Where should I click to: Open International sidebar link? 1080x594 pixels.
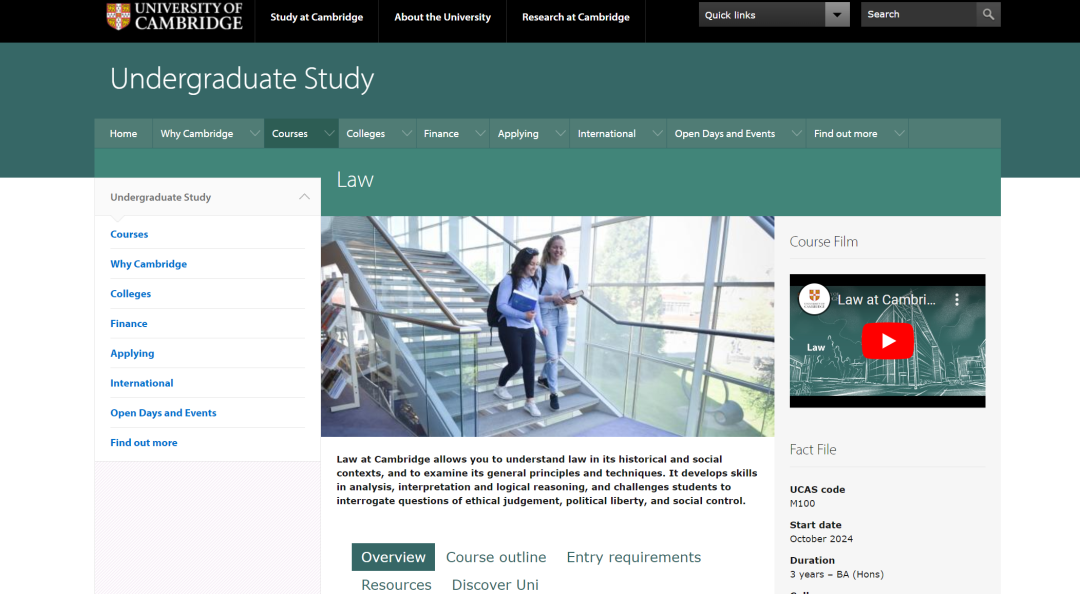142,383
